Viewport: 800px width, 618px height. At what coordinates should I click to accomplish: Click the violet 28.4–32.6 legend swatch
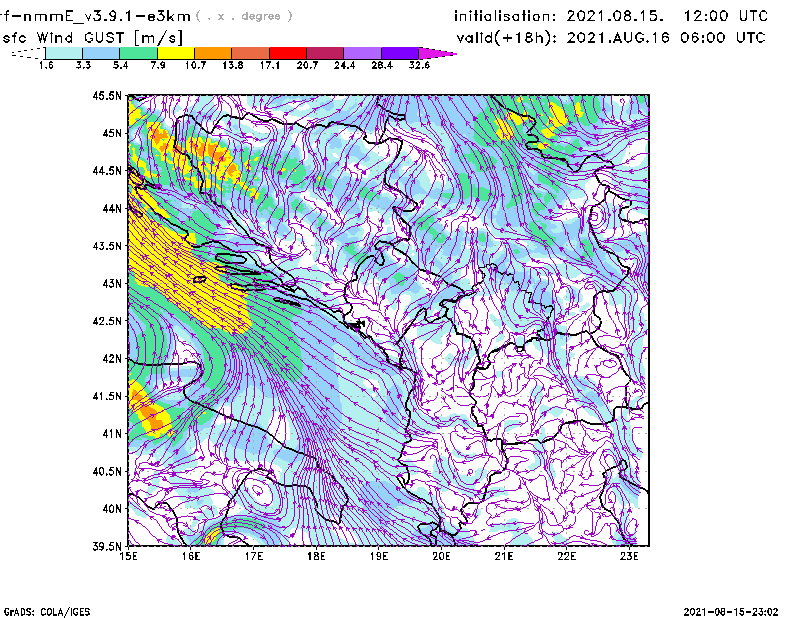click(400, 53)
